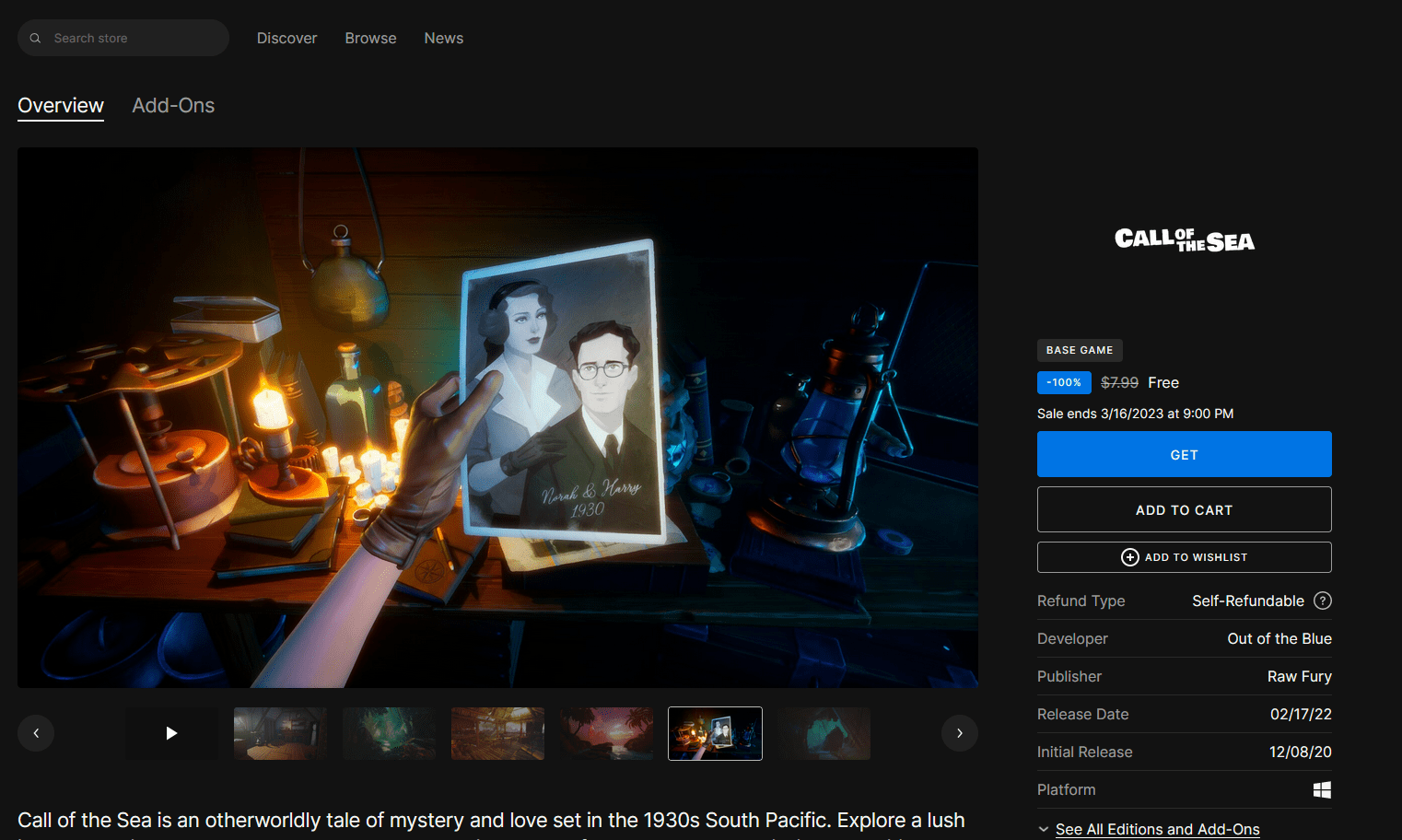Viewport: 1402px width, 840px height.
Task: Show previous screenshots with left arrow
Action: (x=36, y=733)
